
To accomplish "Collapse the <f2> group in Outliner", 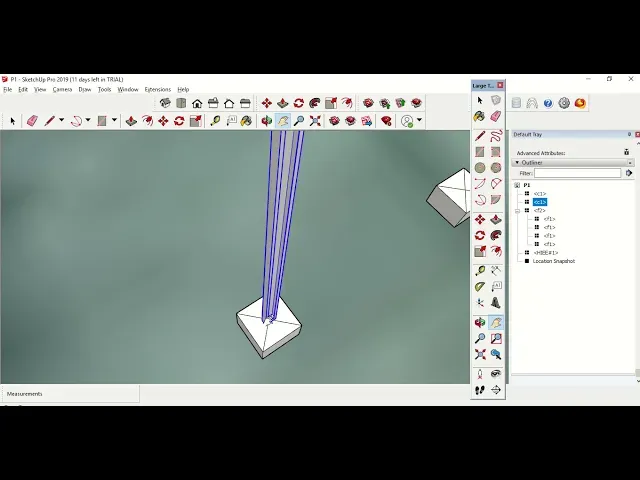I will point(518,211).
